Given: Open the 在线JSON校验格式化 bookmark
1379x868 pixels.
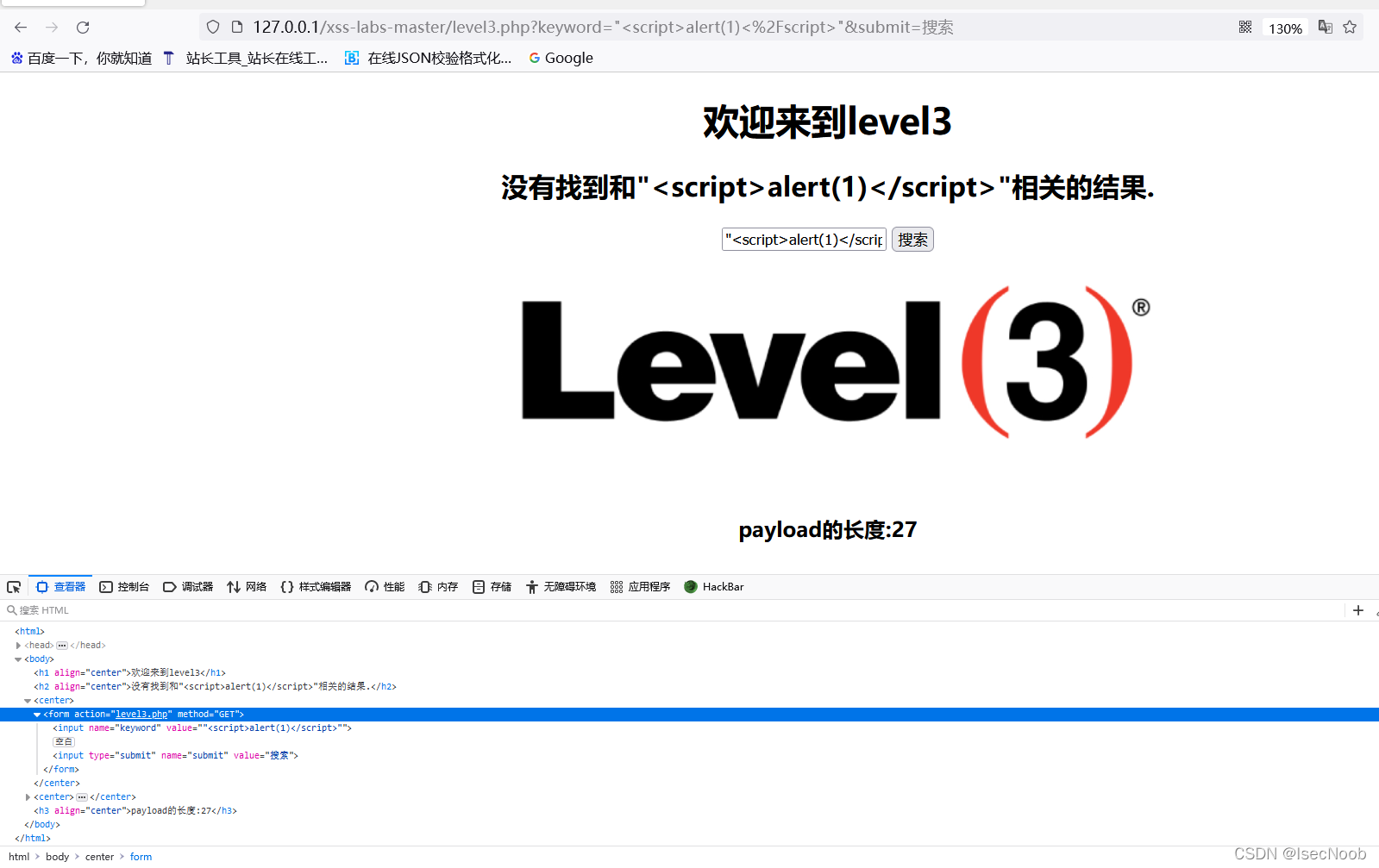Looking at the screenshot, I should coord(429,58).
